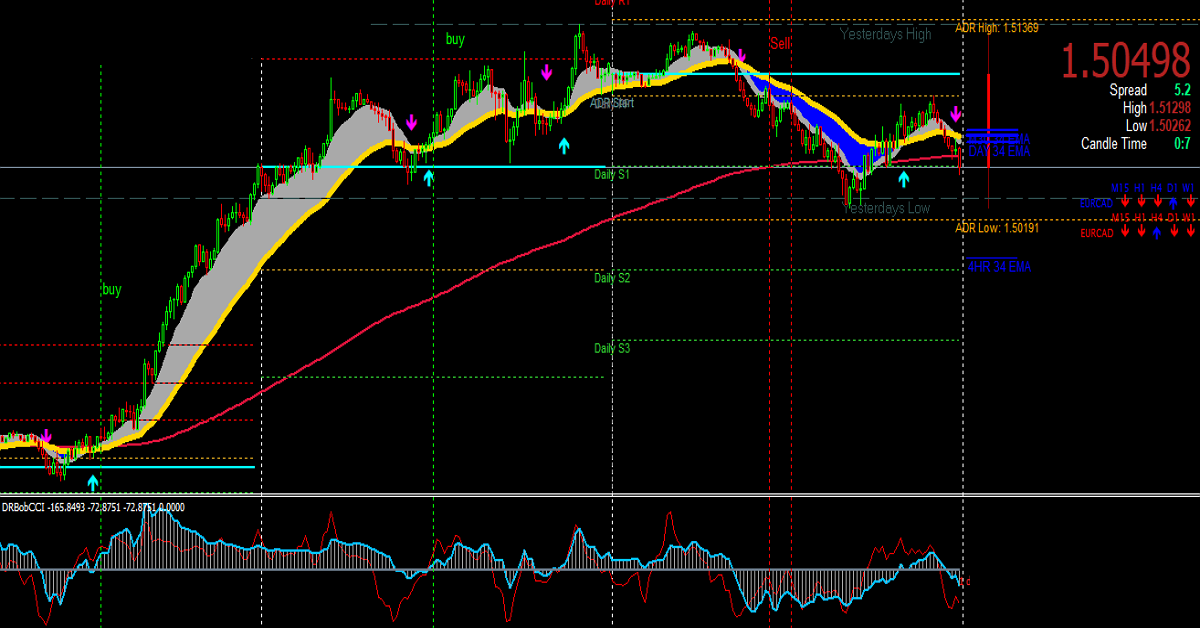Click the blue up arrow under D1

click(1173, 203)
